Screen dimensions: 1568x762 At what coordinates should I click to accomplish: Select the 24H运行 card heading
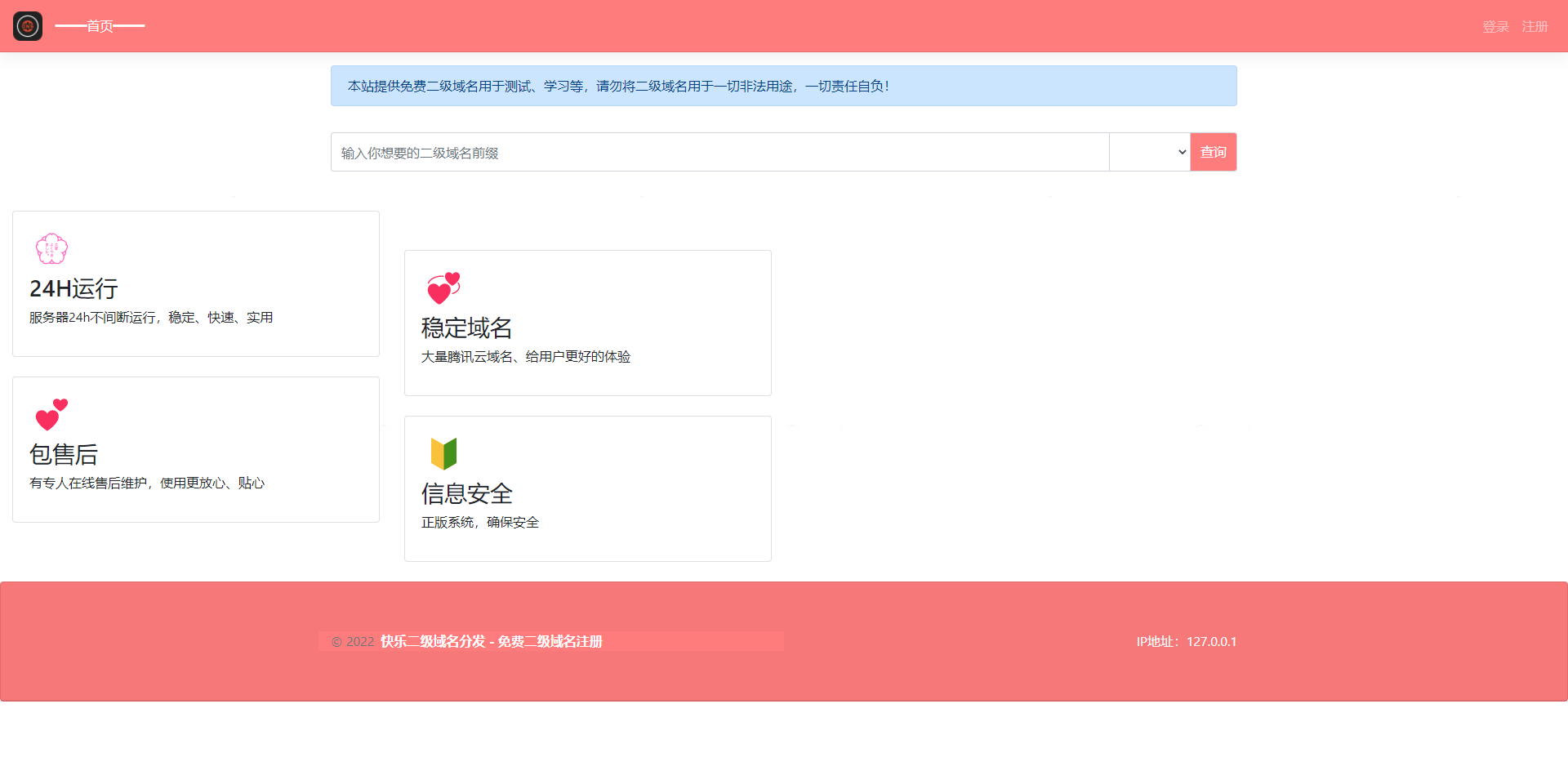pos(73,288)
